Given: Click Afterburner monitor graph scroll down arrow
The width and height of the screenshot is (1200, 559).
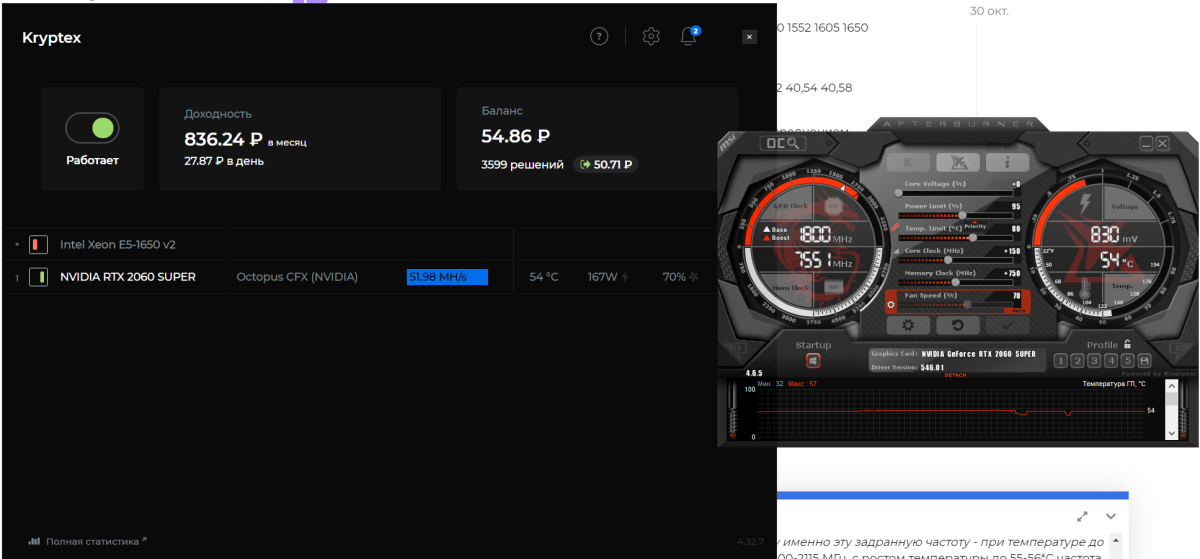Looking at the screenshot, I should (1171, 433).
